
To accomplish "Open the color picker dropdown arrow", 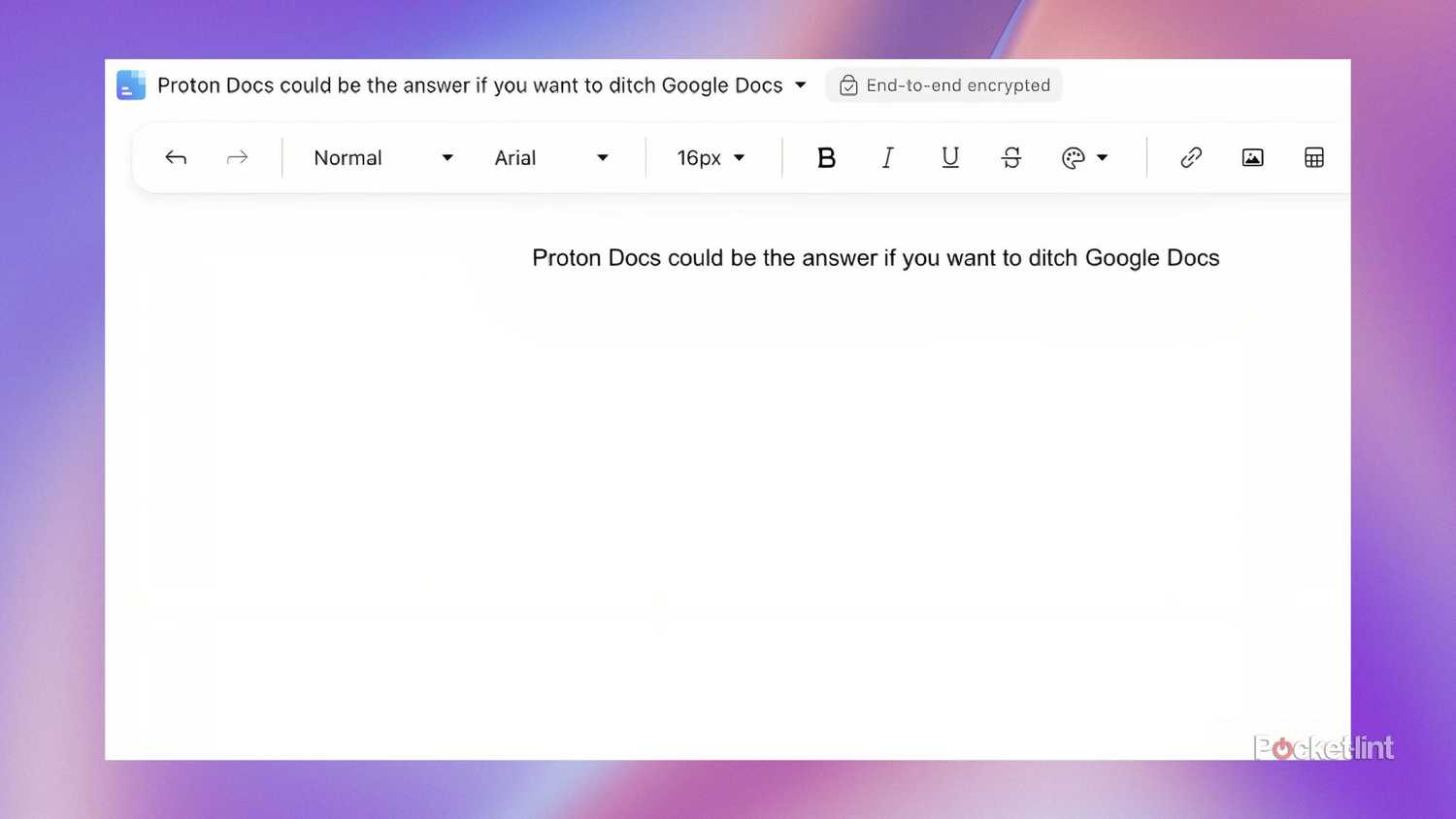I will pyautogui.click(x=1103, y=157).
